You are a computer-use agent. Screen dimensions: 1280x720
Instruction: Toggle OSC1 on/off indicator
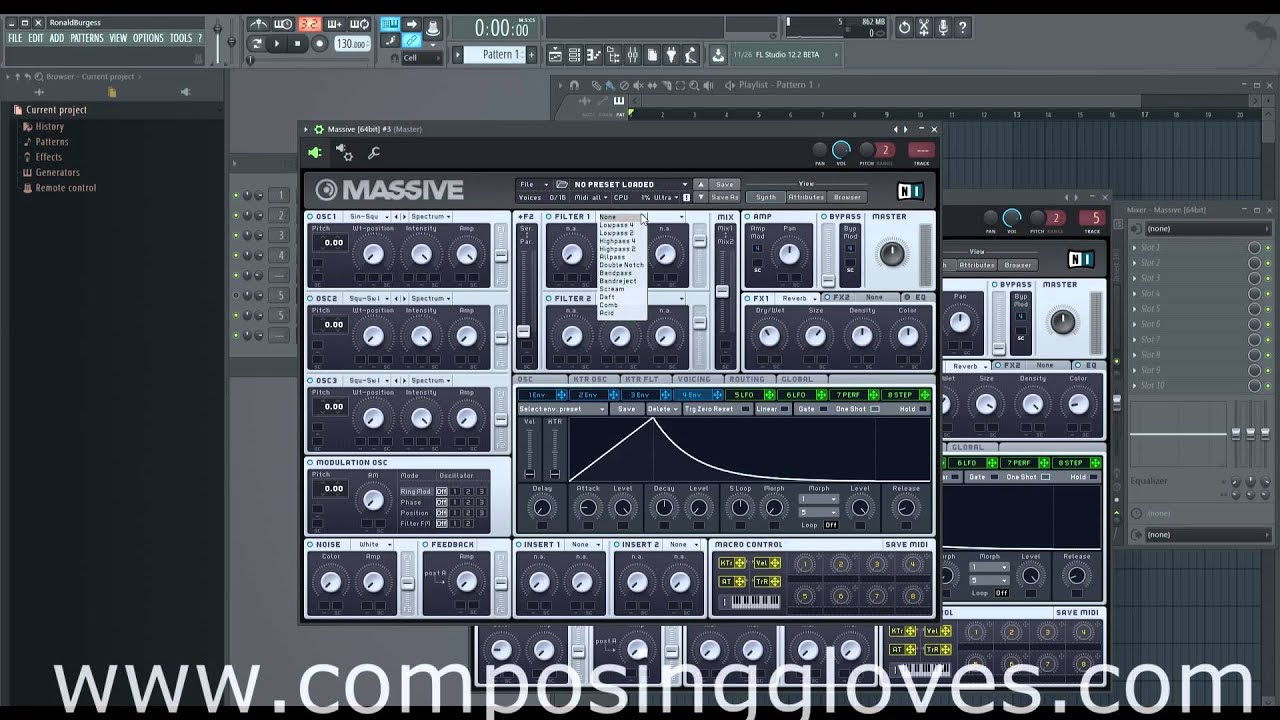[x=311, y=216]
